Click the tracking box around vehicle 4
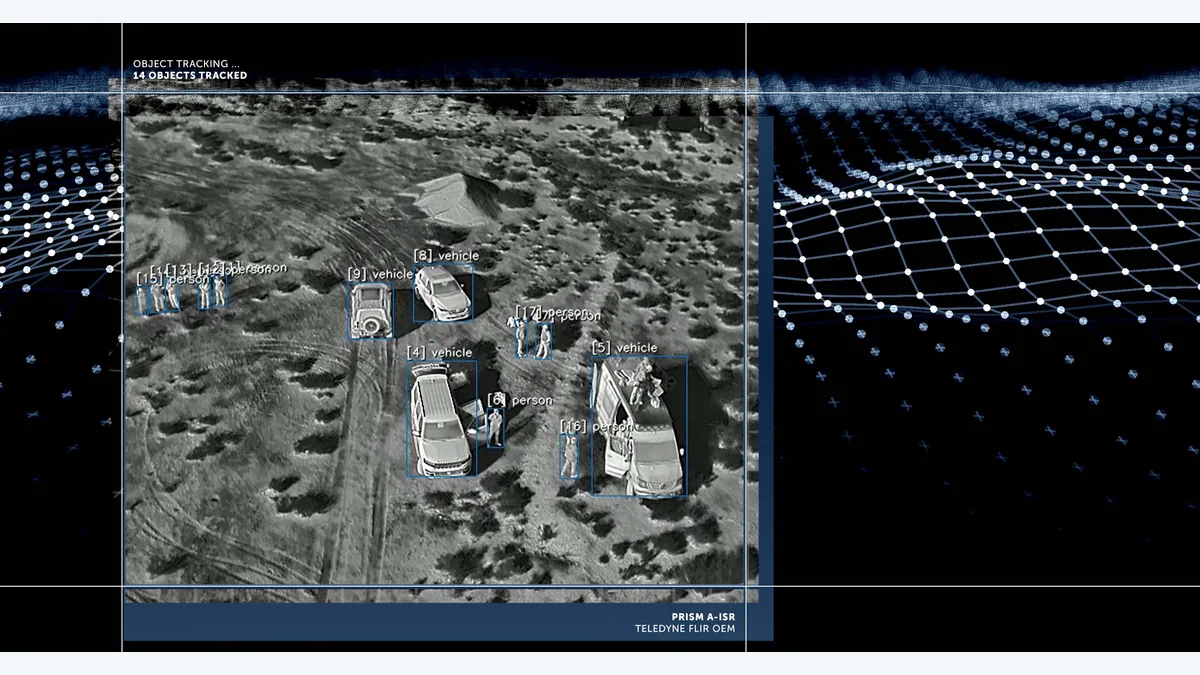Image resolution: width=1200 pixels, height=675 pixels. 442,419
